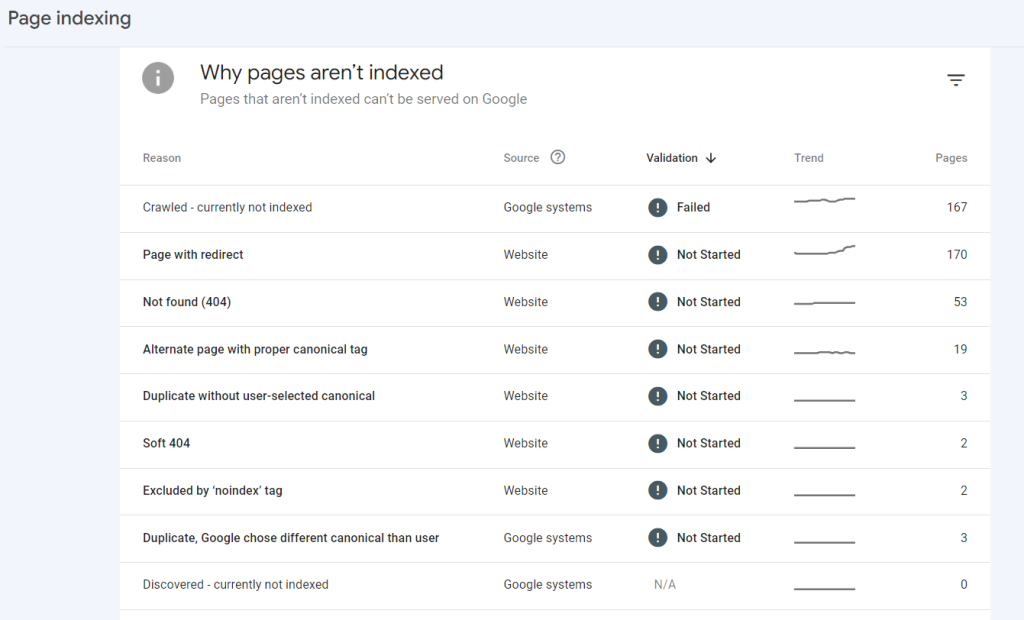Click the warning icon on Alternate page row

(657, 349)
